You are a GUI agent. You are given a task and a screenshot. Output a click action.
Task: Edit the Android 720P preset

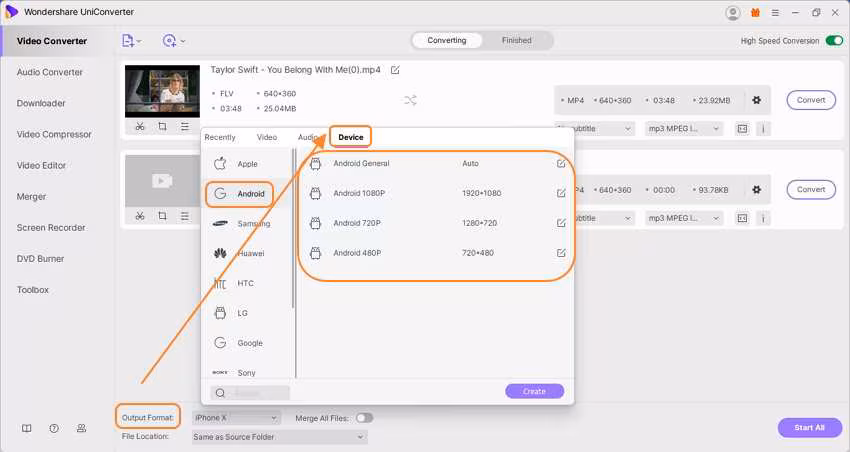pyautogui.click(x=561, y=223)
